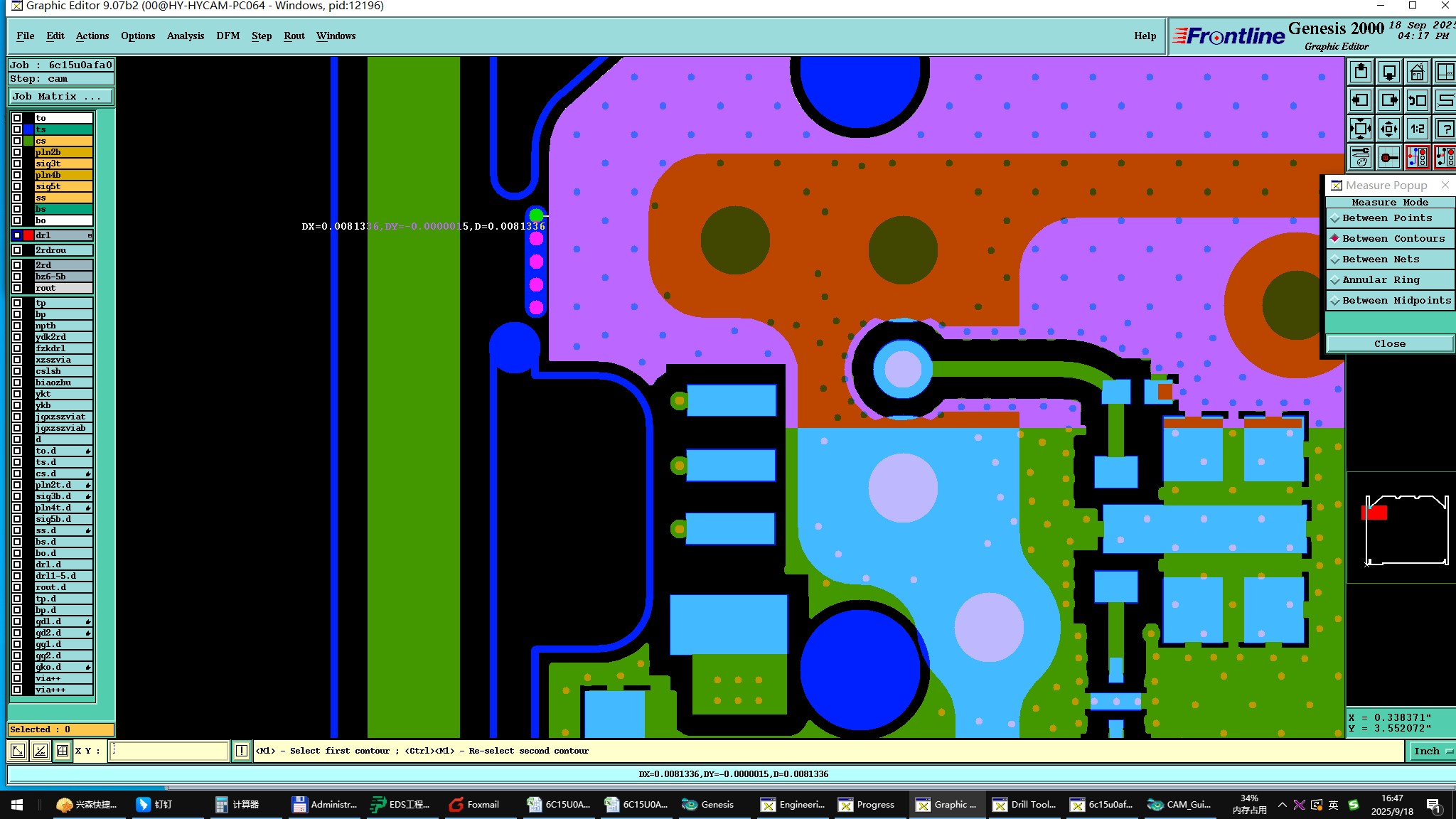The height and width of the screenshot is (819, 1456).
Task: Open the DFM menu
Action: coord(227,36)
